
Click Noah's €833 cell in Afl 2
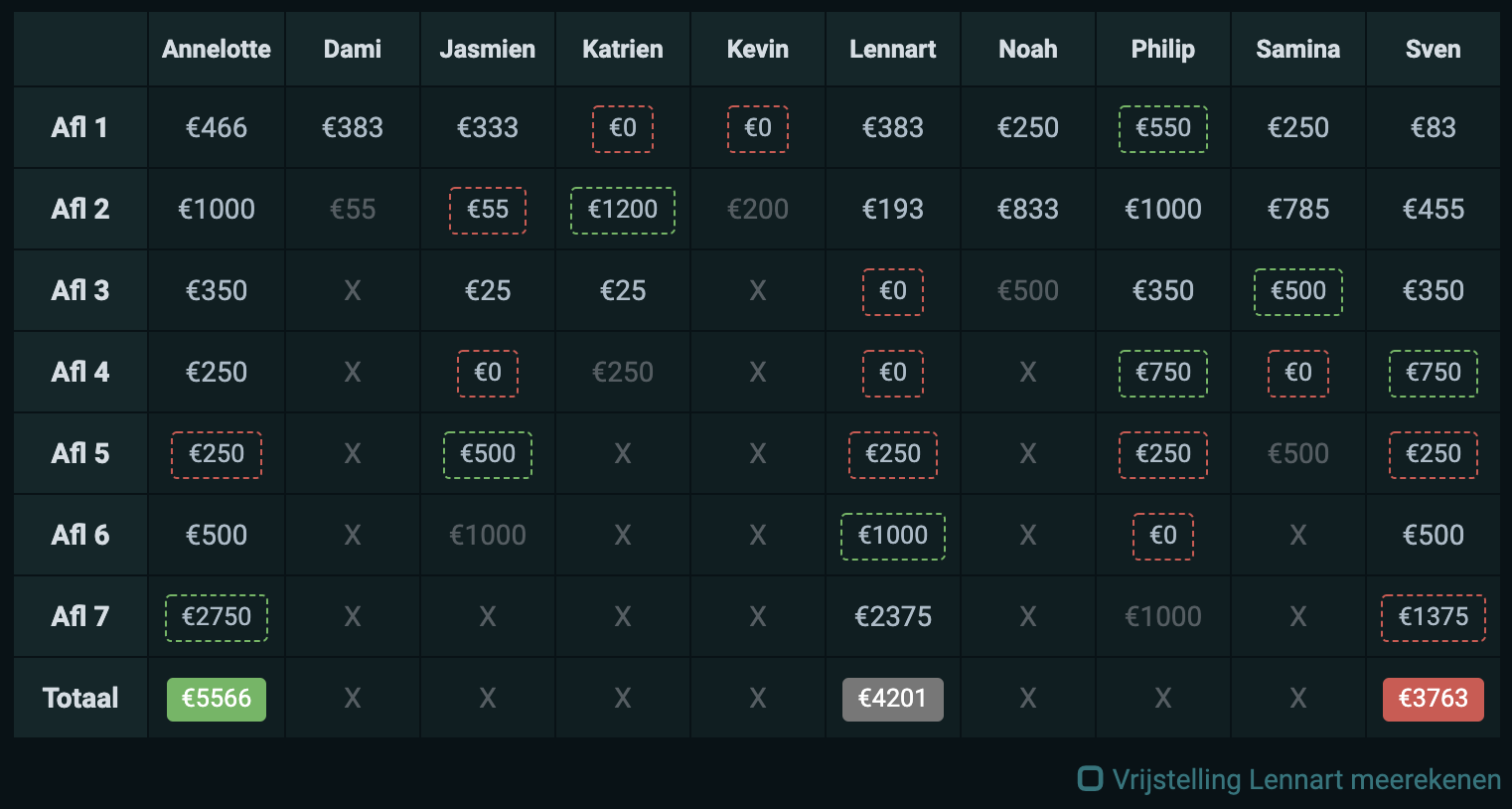coord(1028,210)
